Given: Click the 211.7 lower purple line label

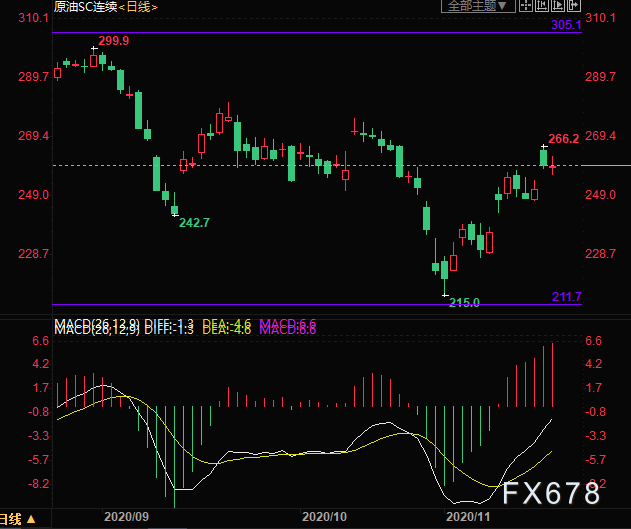Looking at the screenshot, I should click(567, 297).
